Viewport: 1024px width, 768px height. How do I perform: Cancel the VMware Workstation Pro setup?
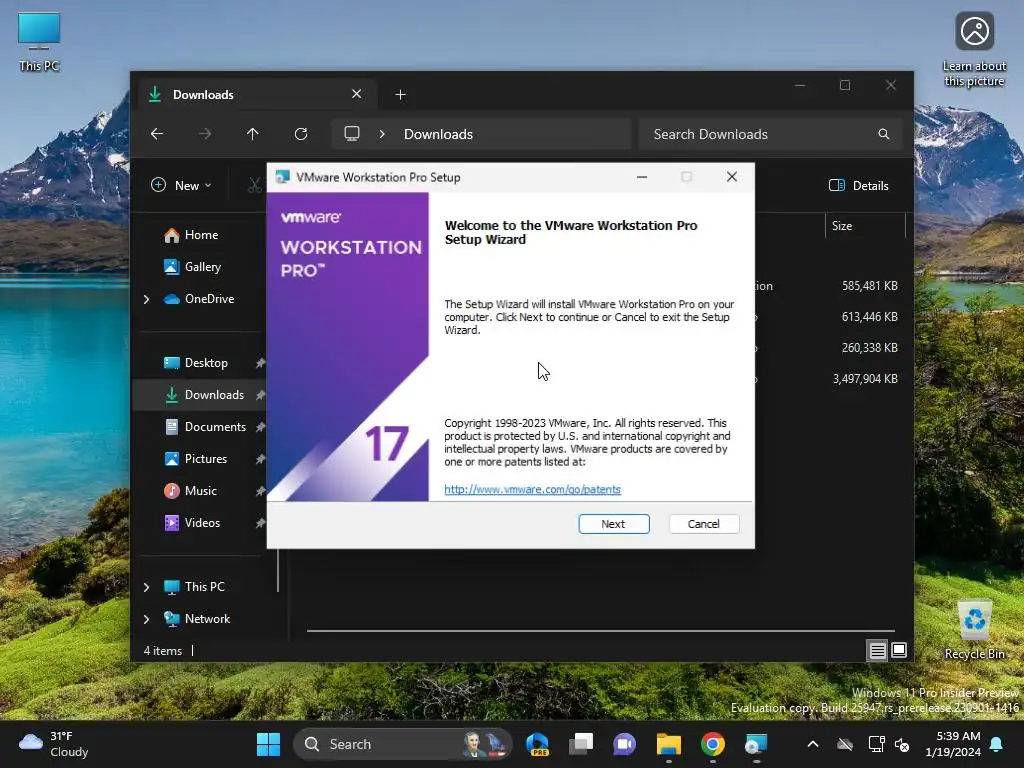pyautogui.click(x=703, y=524)
